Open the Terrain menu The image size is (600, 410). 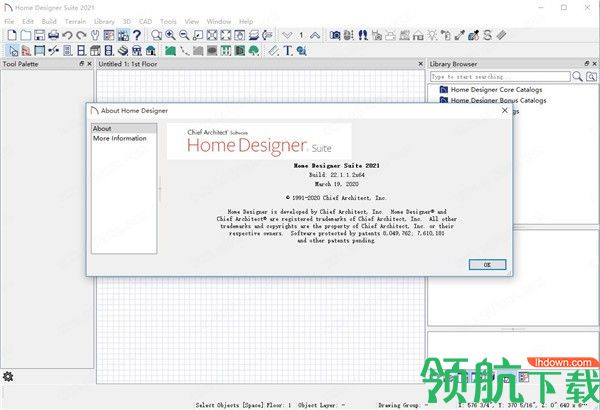click(75, 21)
